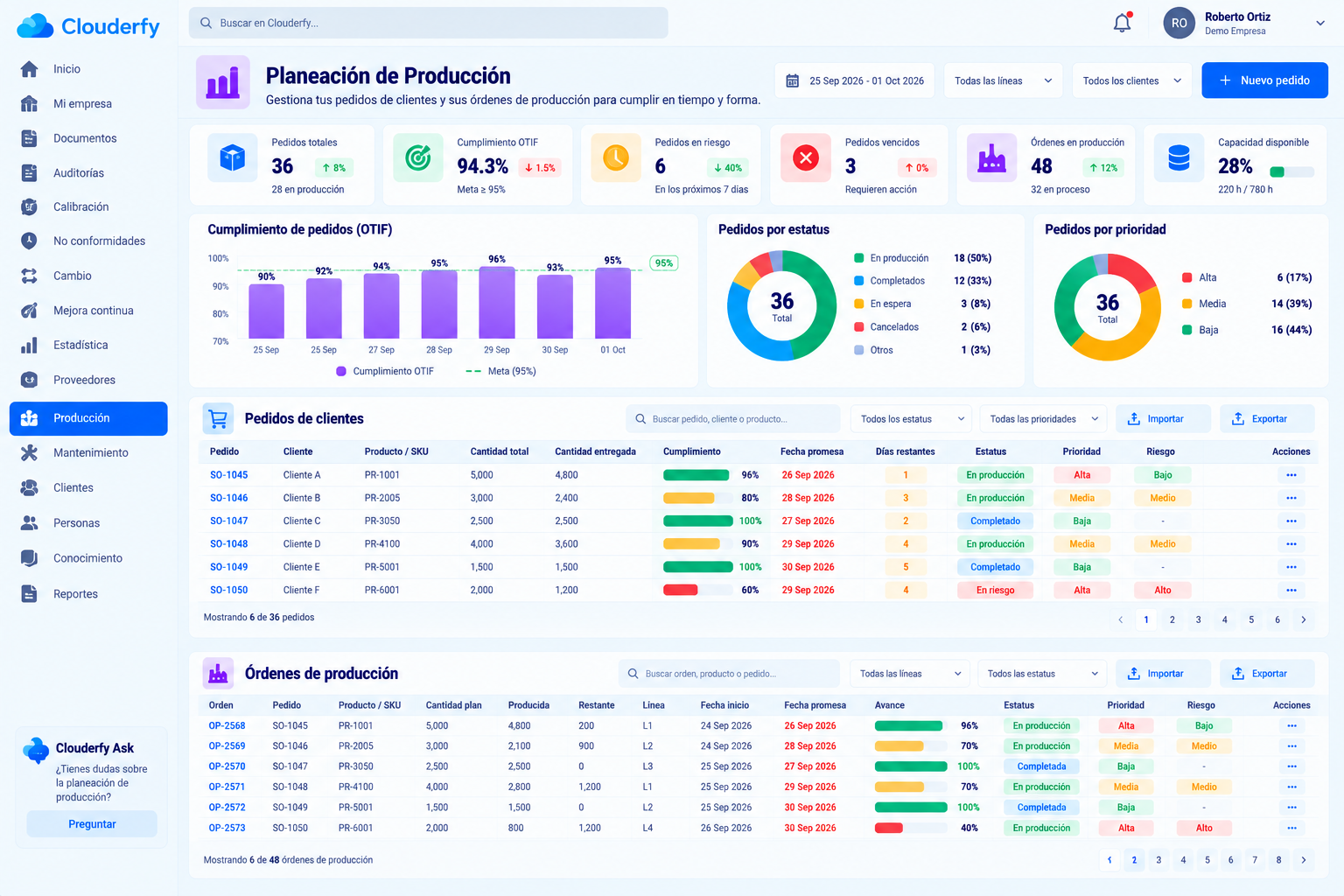Open production order link OP-2570
The height and width of the screenshot is (896, 1344).
[x=227, y=766]
